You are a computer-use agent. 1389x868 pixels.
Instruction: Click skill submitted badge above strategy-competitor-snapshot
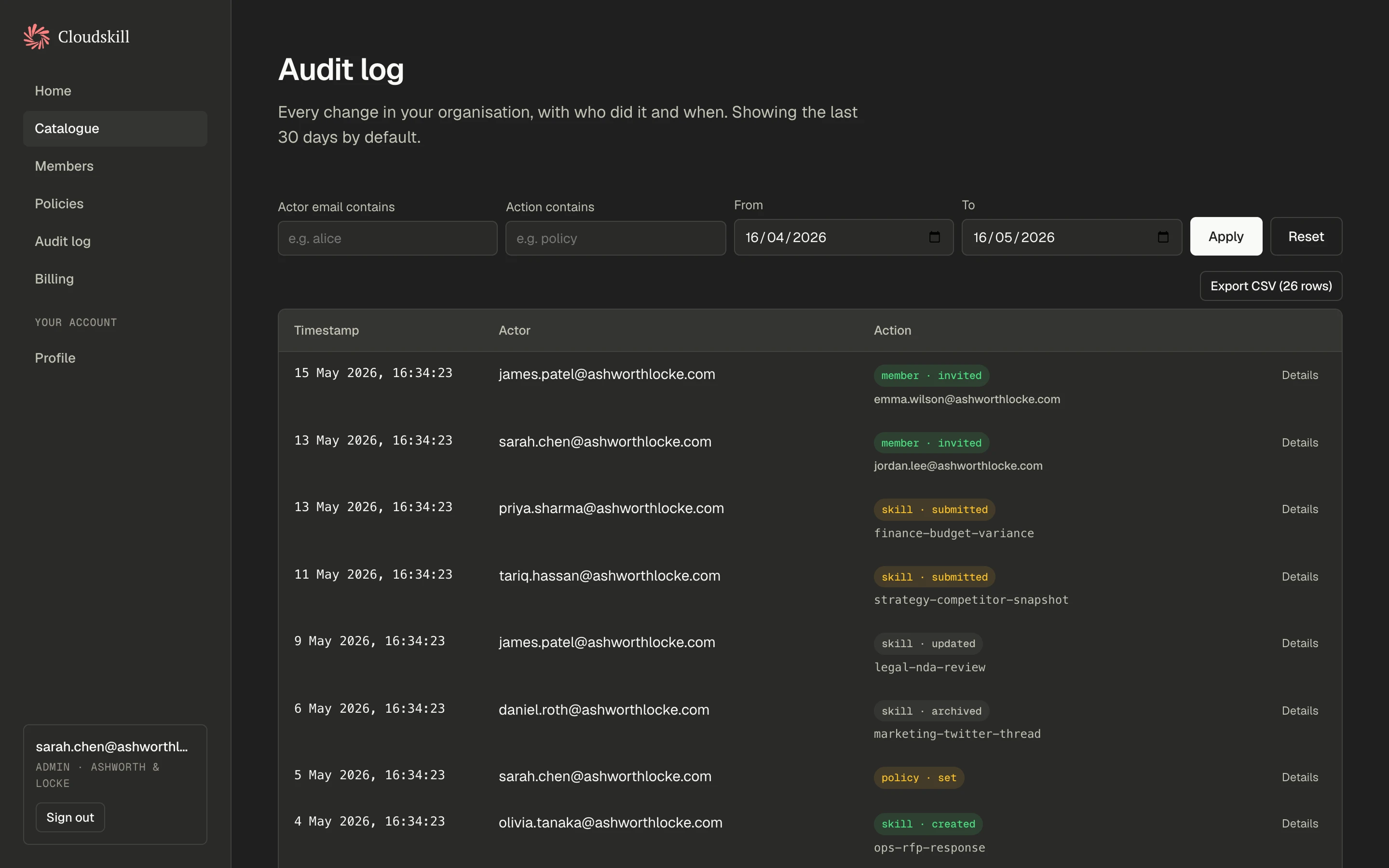point(934,577)
